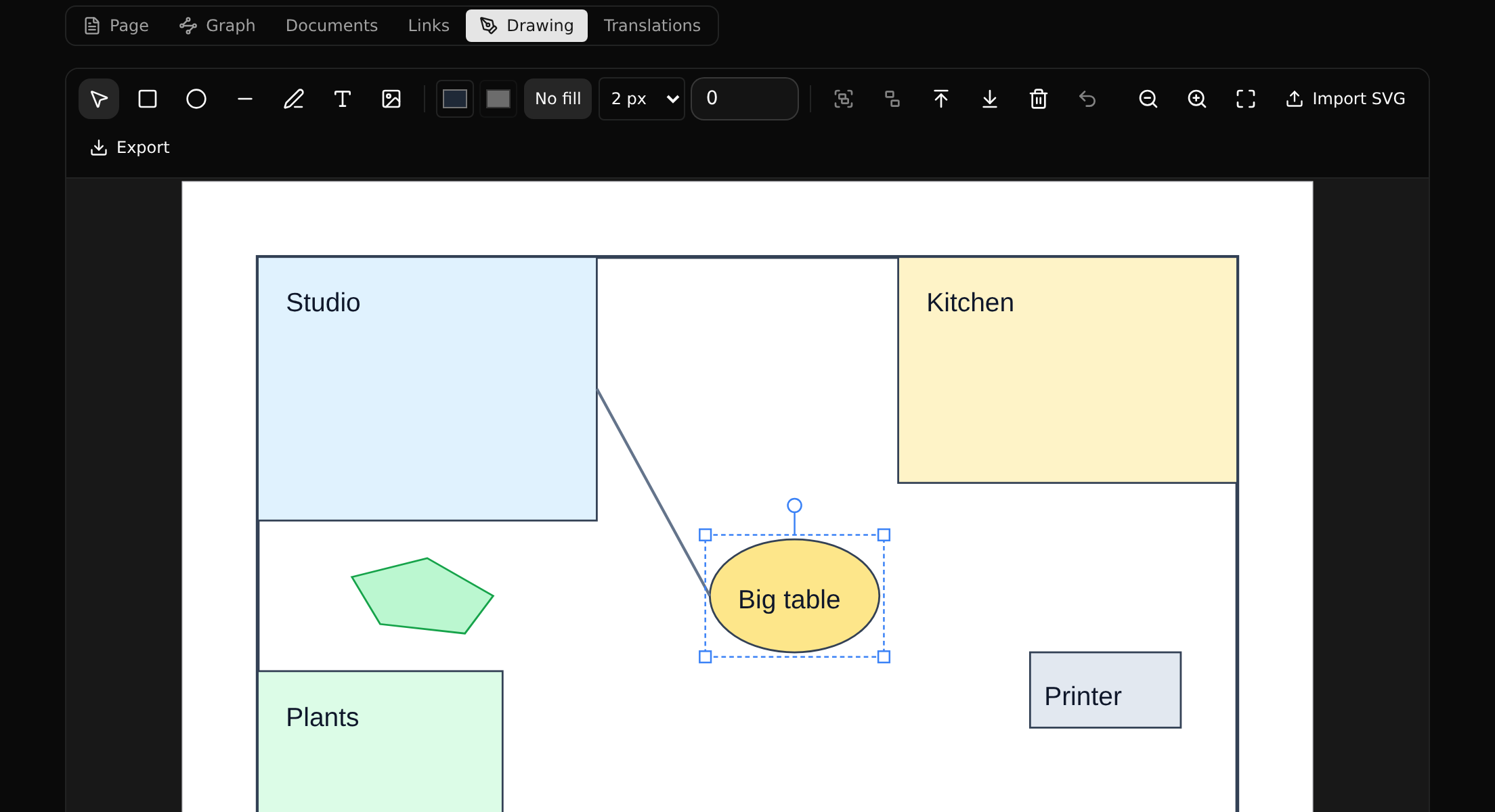Open the Translations tab

pos(652,26)
